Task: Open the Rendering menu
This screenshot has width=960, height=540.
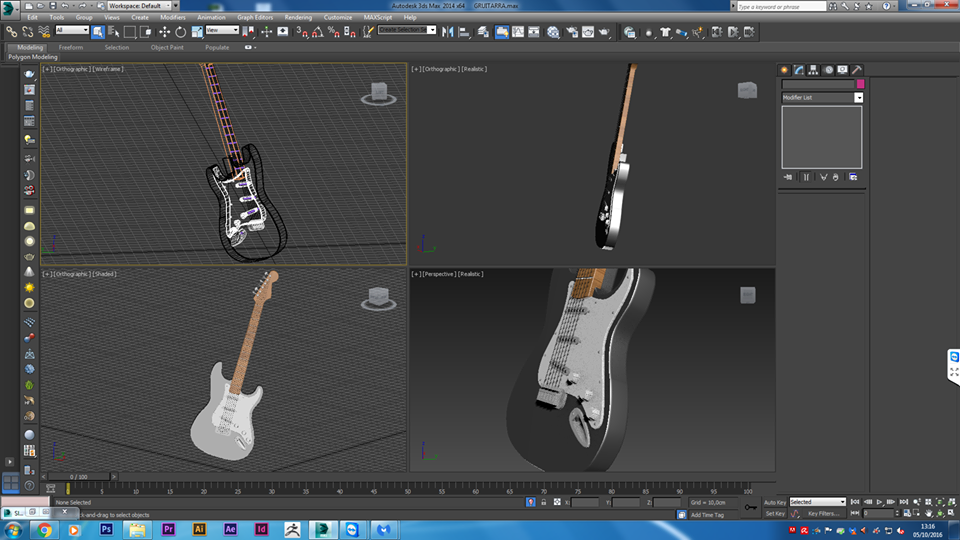Action: tap(298, 17)
